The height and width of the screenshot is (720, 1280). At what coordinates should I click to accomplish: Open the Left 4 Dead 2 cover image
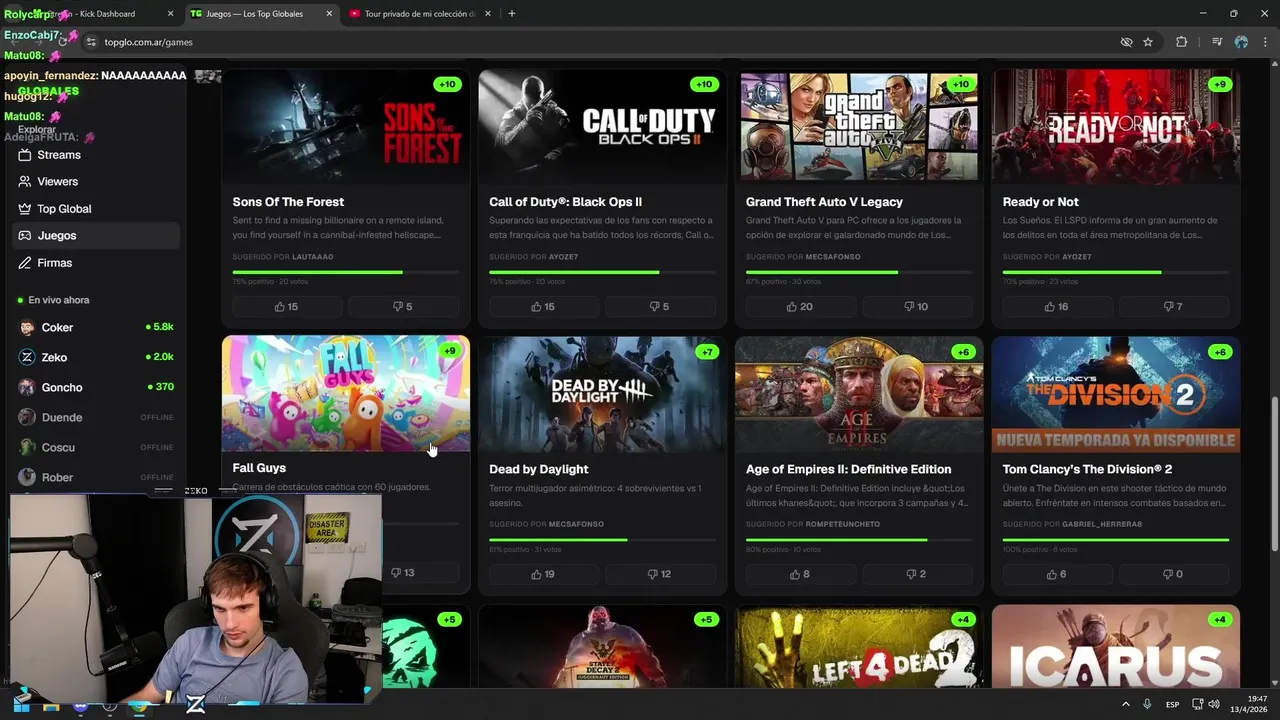click(x=859, y=646)
